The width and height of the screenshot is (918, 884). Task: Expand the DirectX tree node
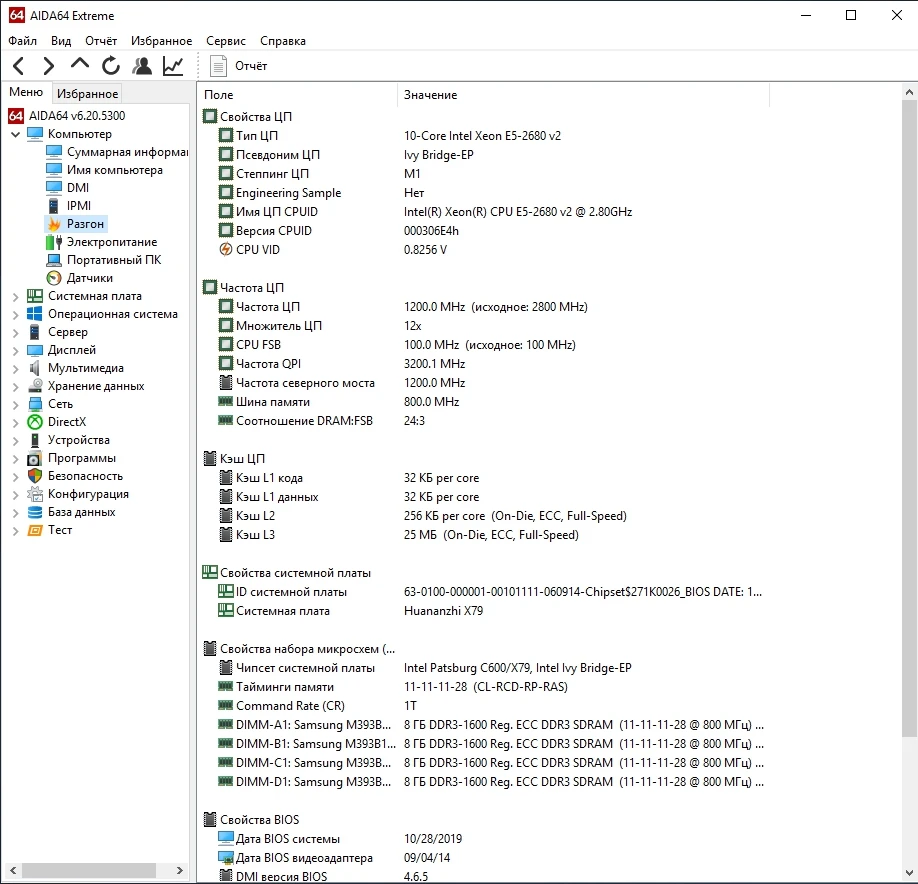(16, 423)
